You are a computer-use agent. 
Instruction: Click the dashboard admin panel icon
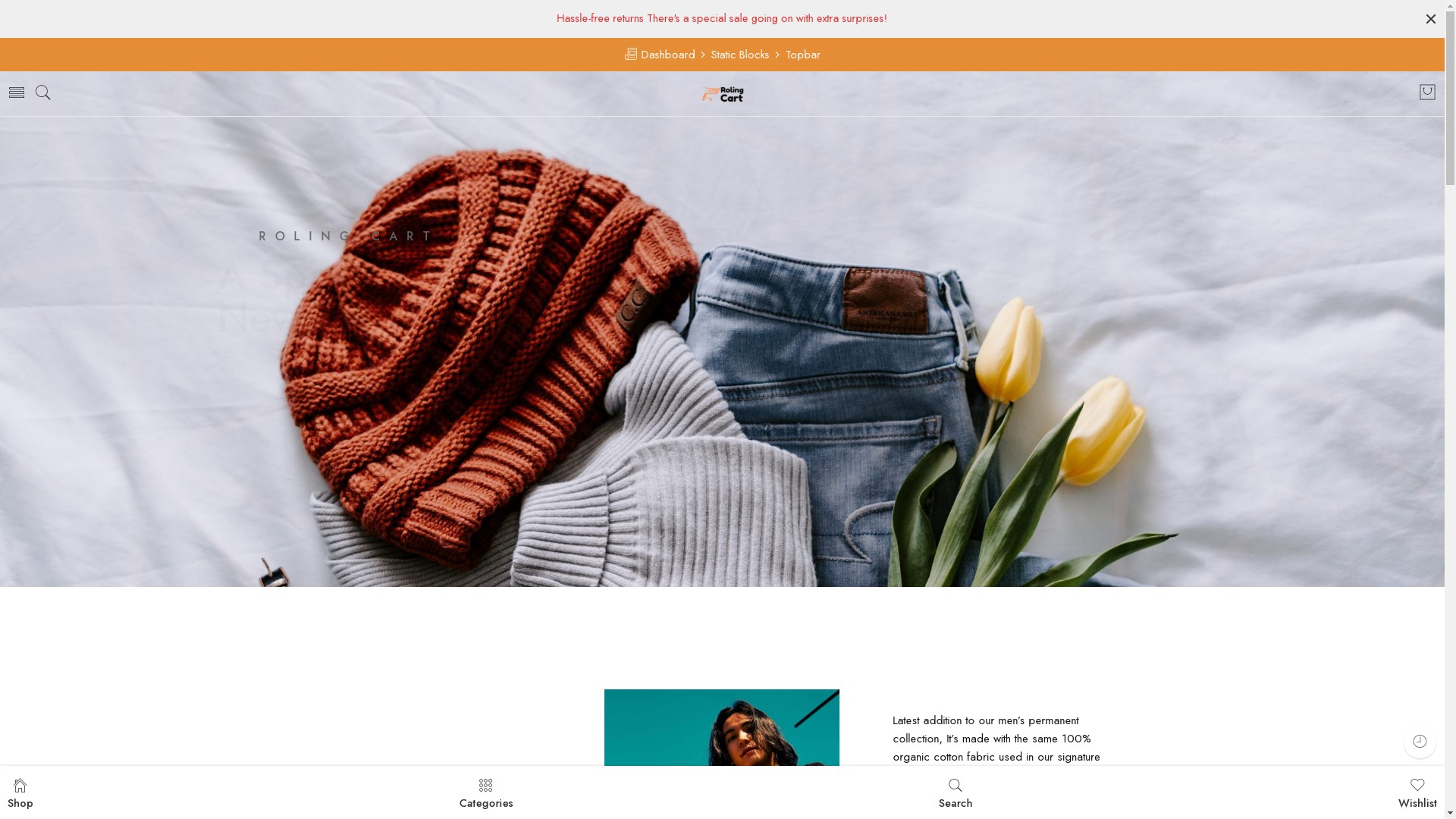(630, 53)
